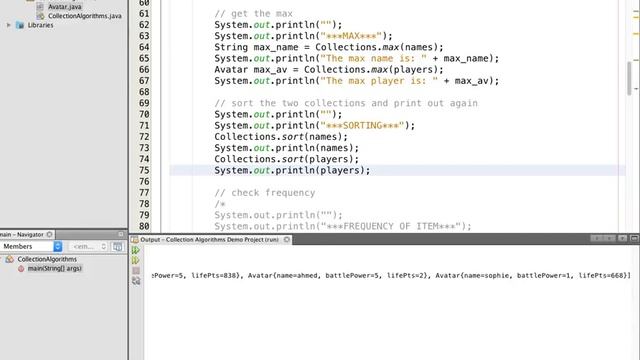Screen dimensions: 640x360
Task: Minimize the Navigator panel
Action: point(121,234)
